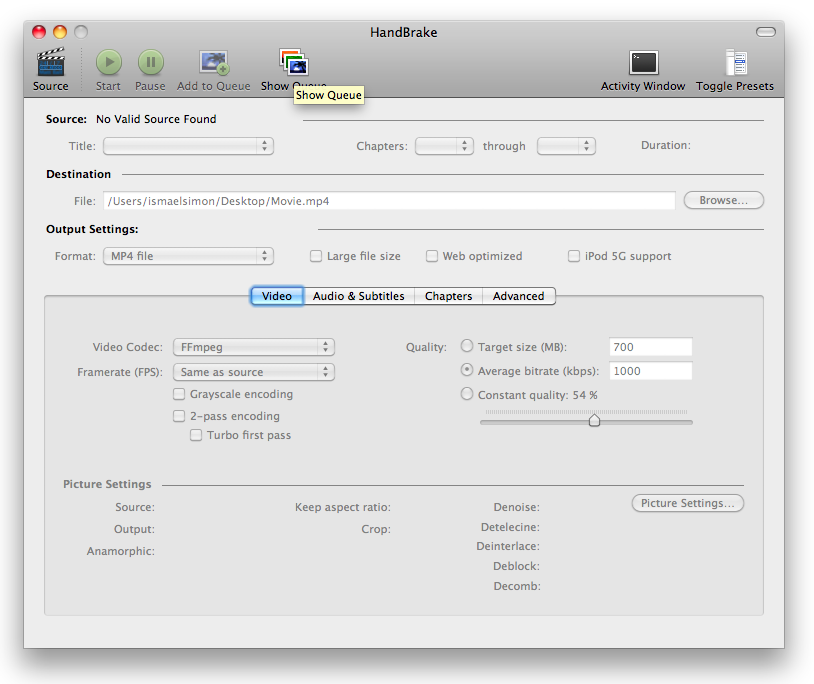Click the 'Crop:' label

(376, 529)
